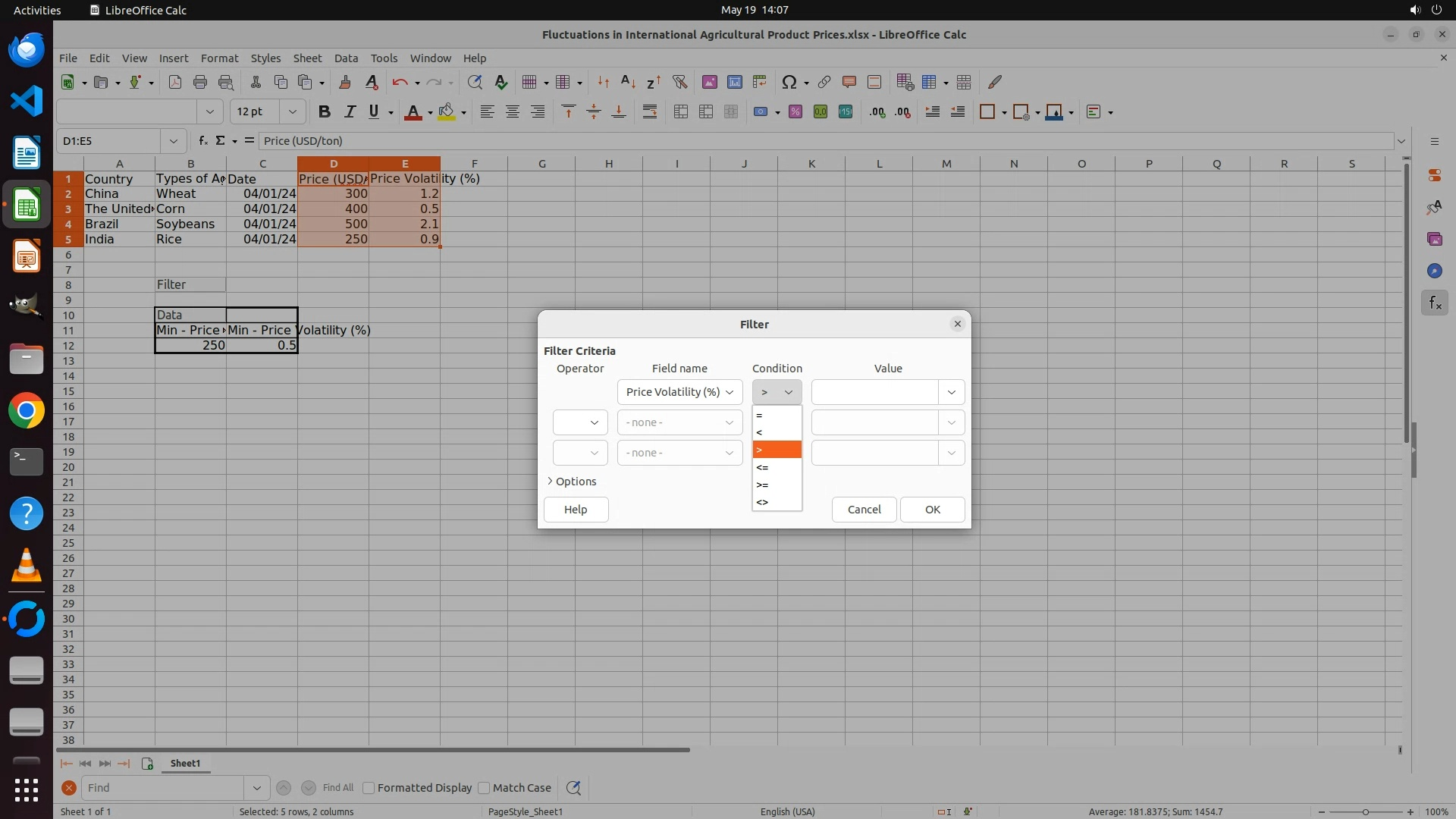The height and width of the screenshot is (819, 1456).
Task: Click the Italic formatting icon
Action: 350,112
